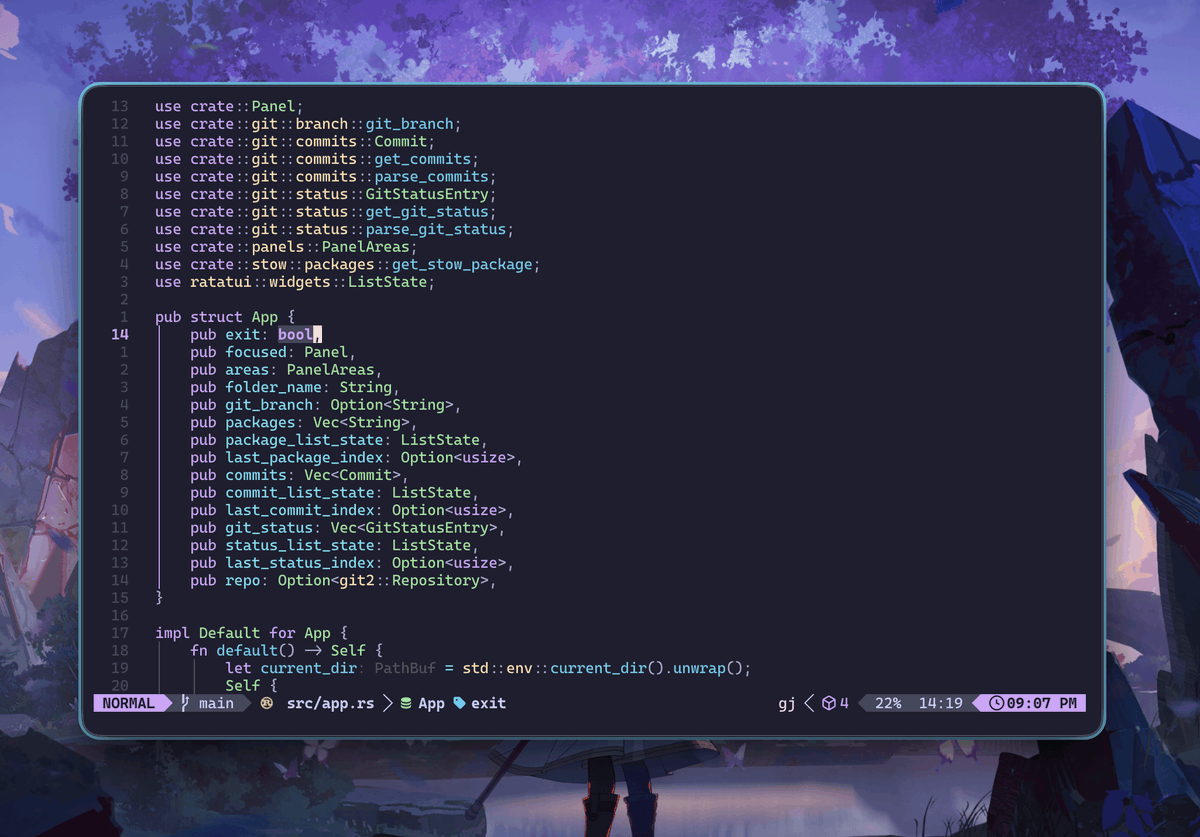Click the status_list_state field

(x=335, y=545)
